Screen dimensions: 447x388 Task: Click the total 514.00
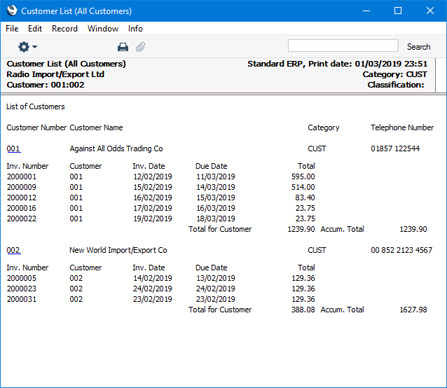(x=303, y=187)
